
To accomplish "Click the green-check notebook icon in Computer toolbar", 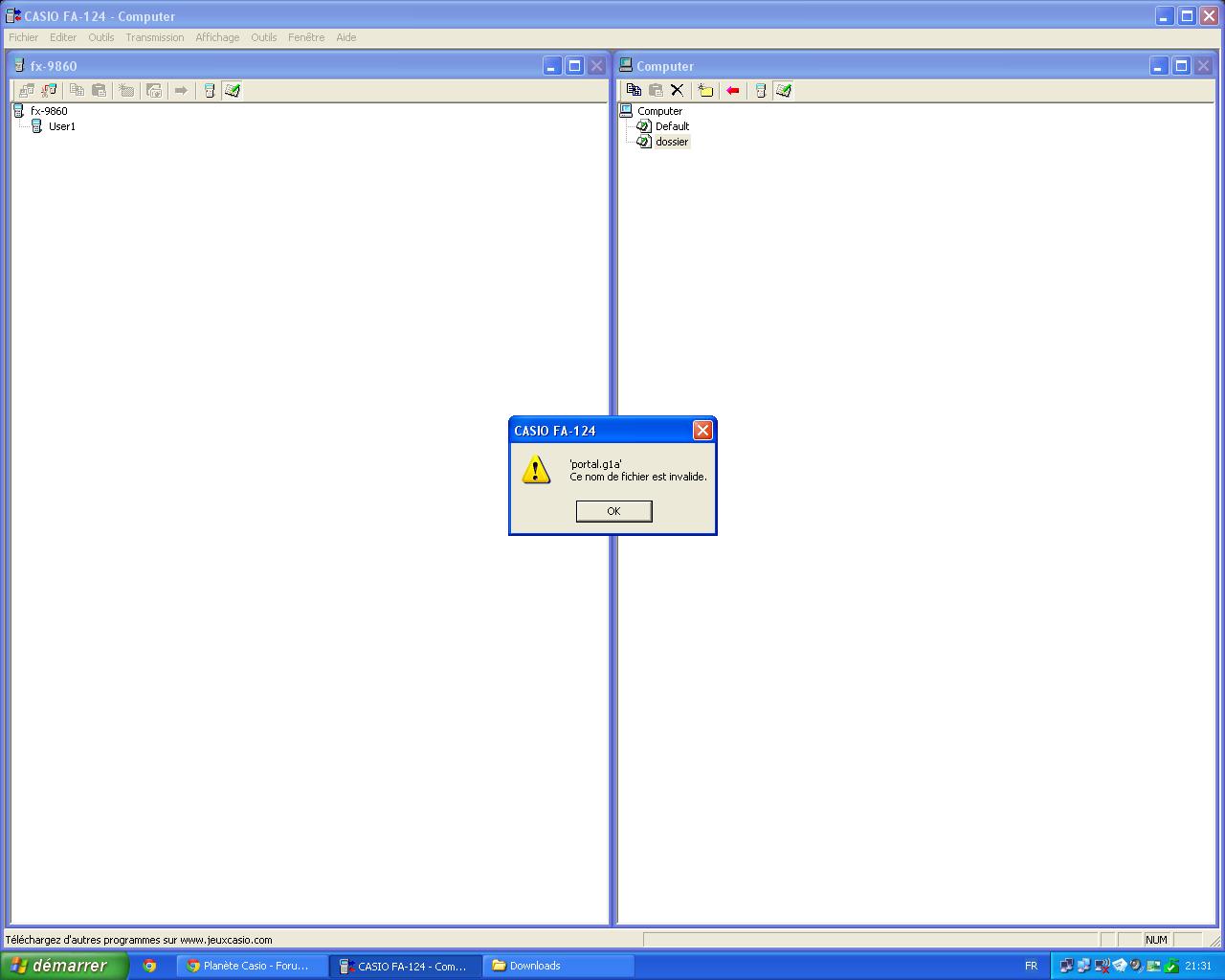I will coord(784,90).
